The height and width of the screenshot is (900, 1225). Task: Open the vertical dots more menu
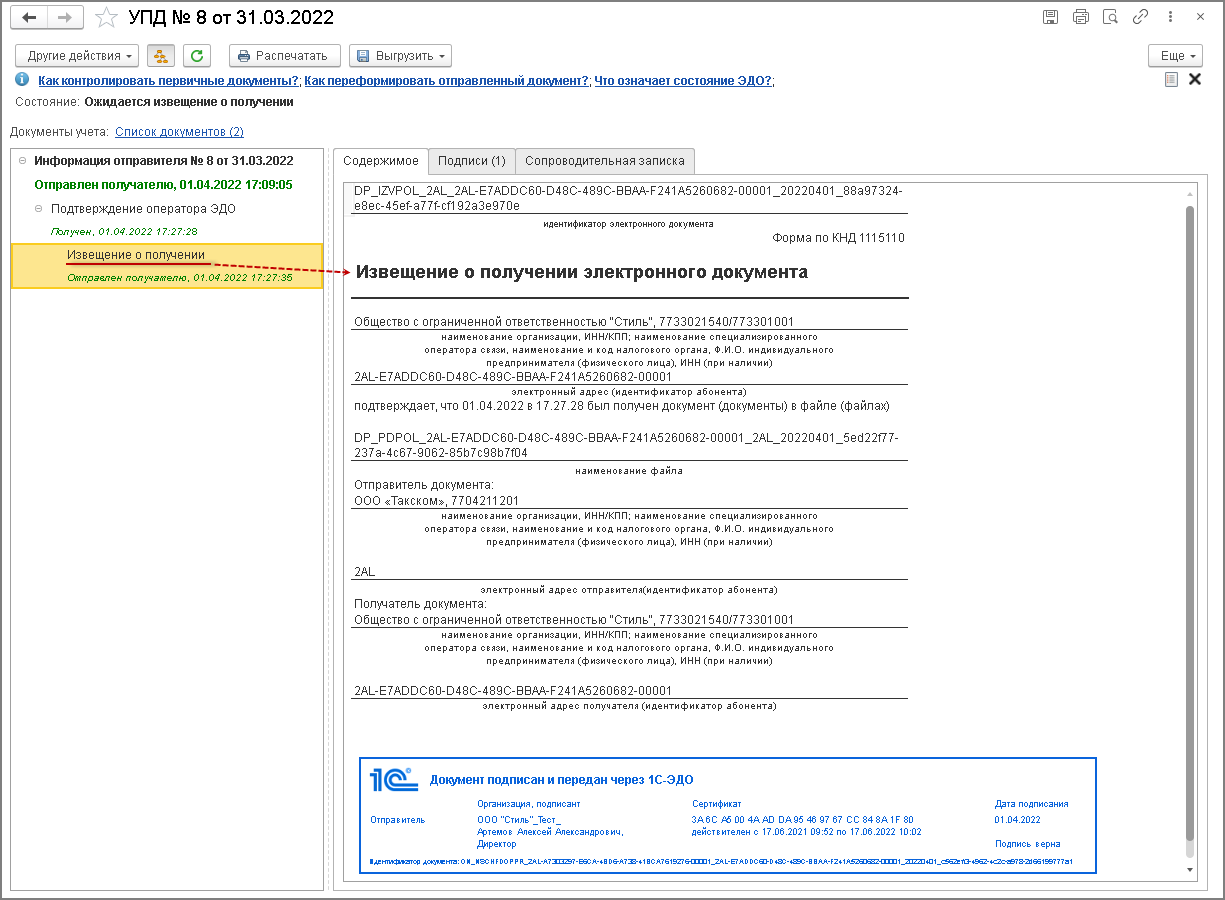1170,17
